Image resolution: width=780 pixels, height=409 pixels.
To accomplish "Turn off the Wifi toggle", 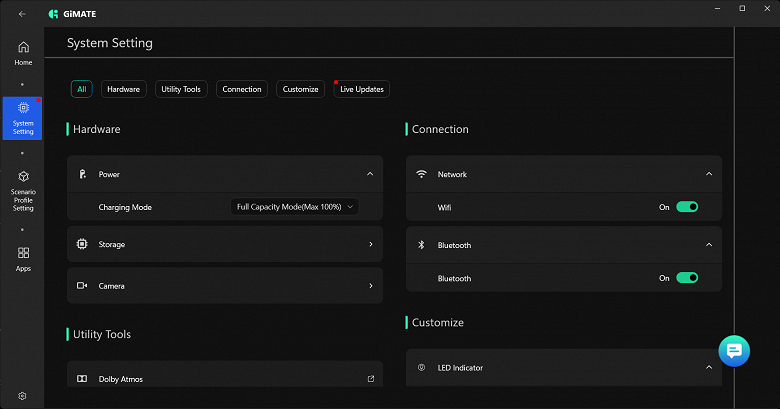I will coord(686,207).
